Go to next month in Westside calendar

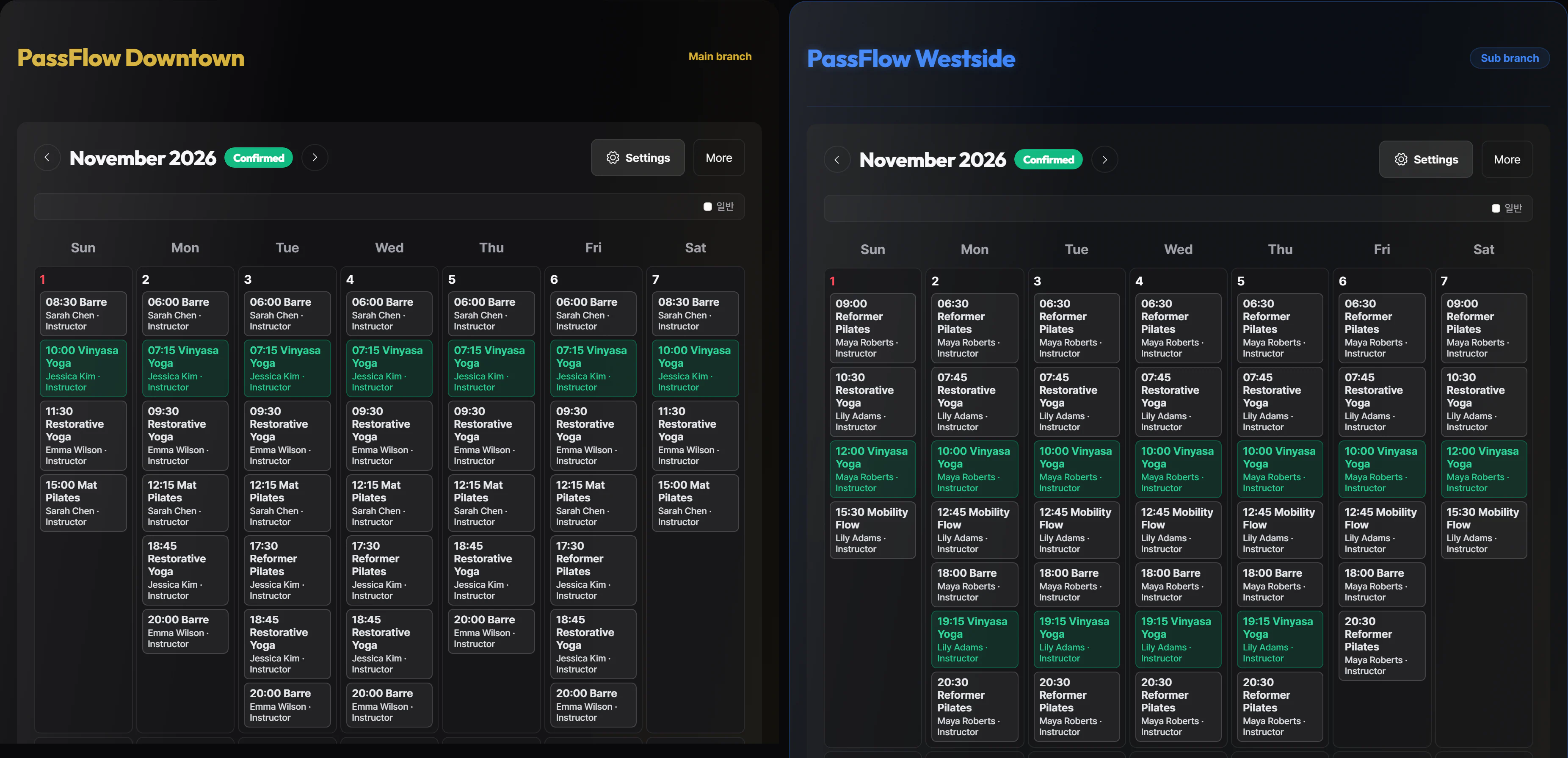1105,160
